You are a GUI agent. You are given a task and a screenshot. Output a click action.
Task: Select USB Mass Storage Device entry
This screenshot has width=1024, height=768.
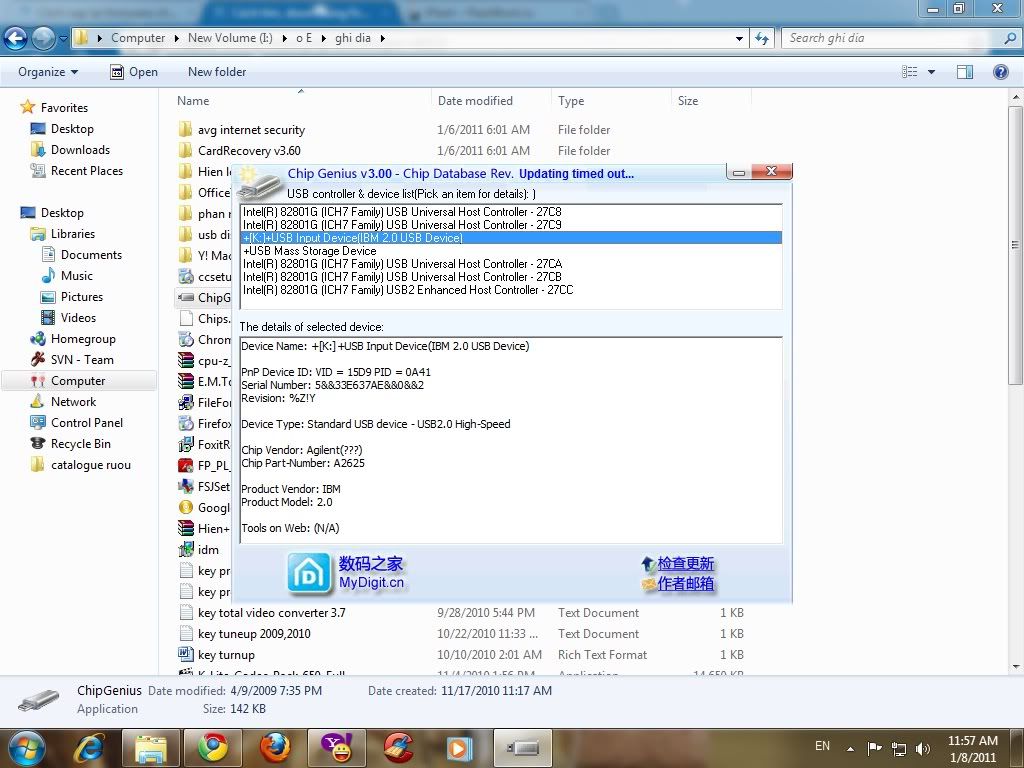coord(511,251)
